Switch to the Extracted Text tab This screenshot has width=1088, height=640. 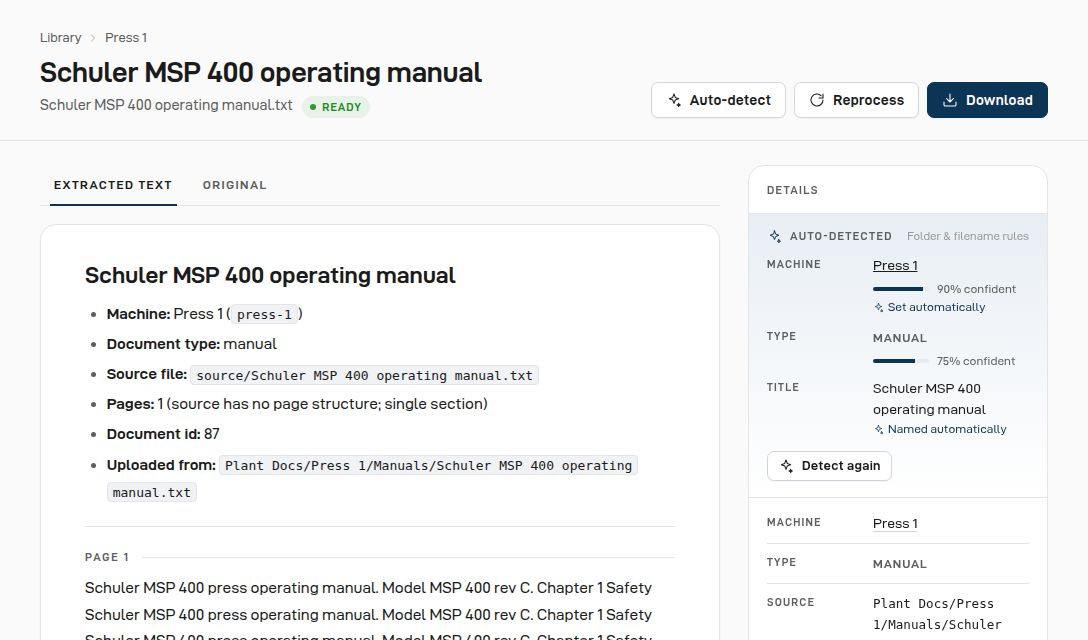pyautogui.click(x=113, y=185)
